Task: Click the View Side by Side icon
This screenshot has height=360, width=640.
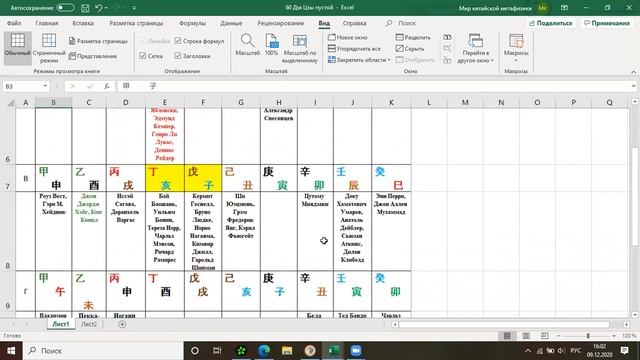Action: (447, 37)
